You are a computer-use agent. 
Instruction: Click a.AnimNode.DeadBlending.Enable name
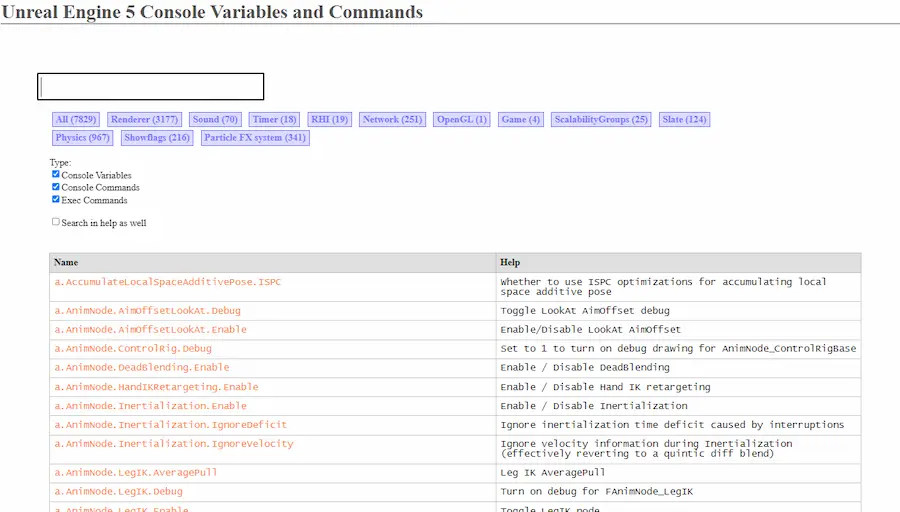pos(142,367)
